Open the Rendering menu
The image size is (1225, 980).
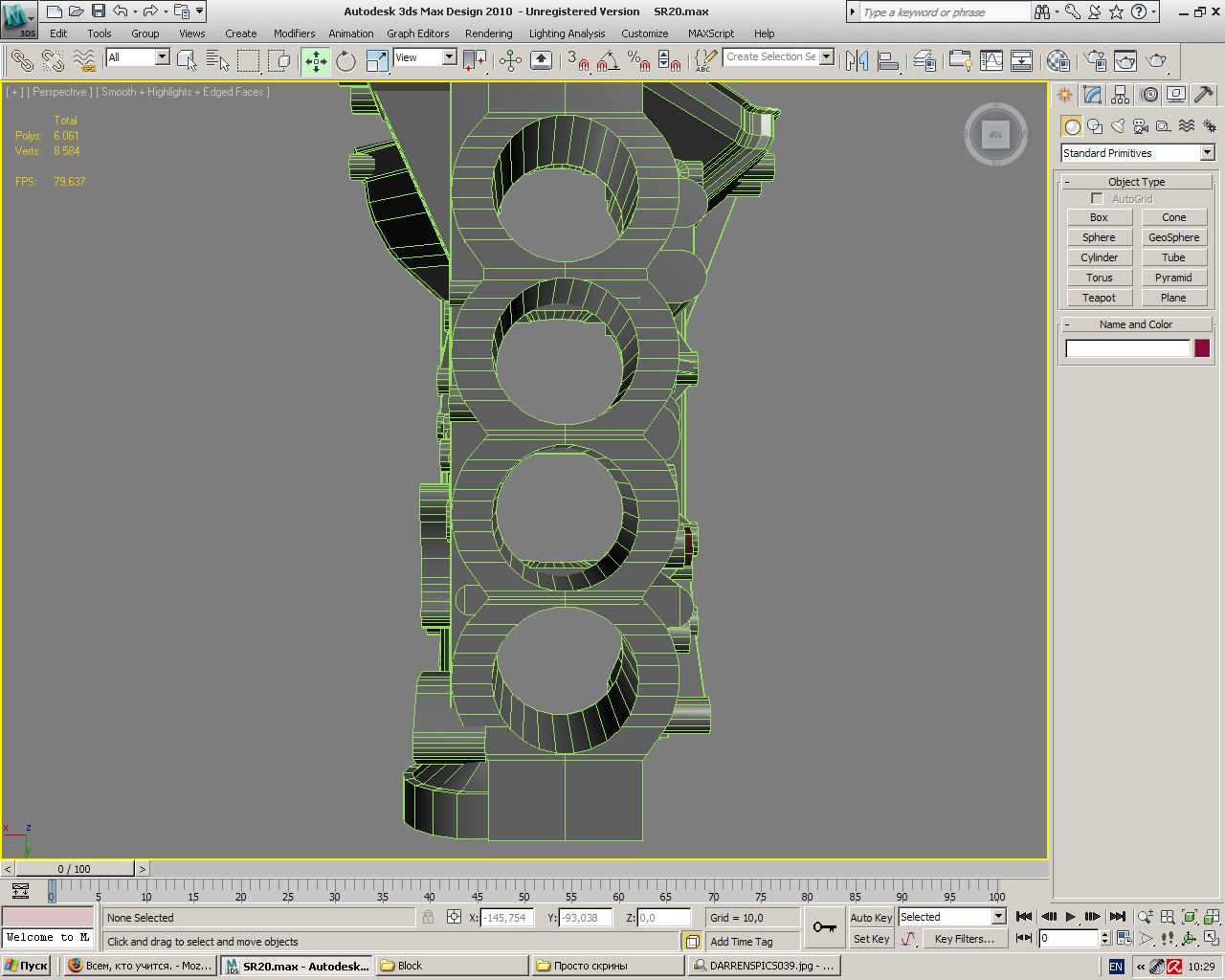pos(488,33)
